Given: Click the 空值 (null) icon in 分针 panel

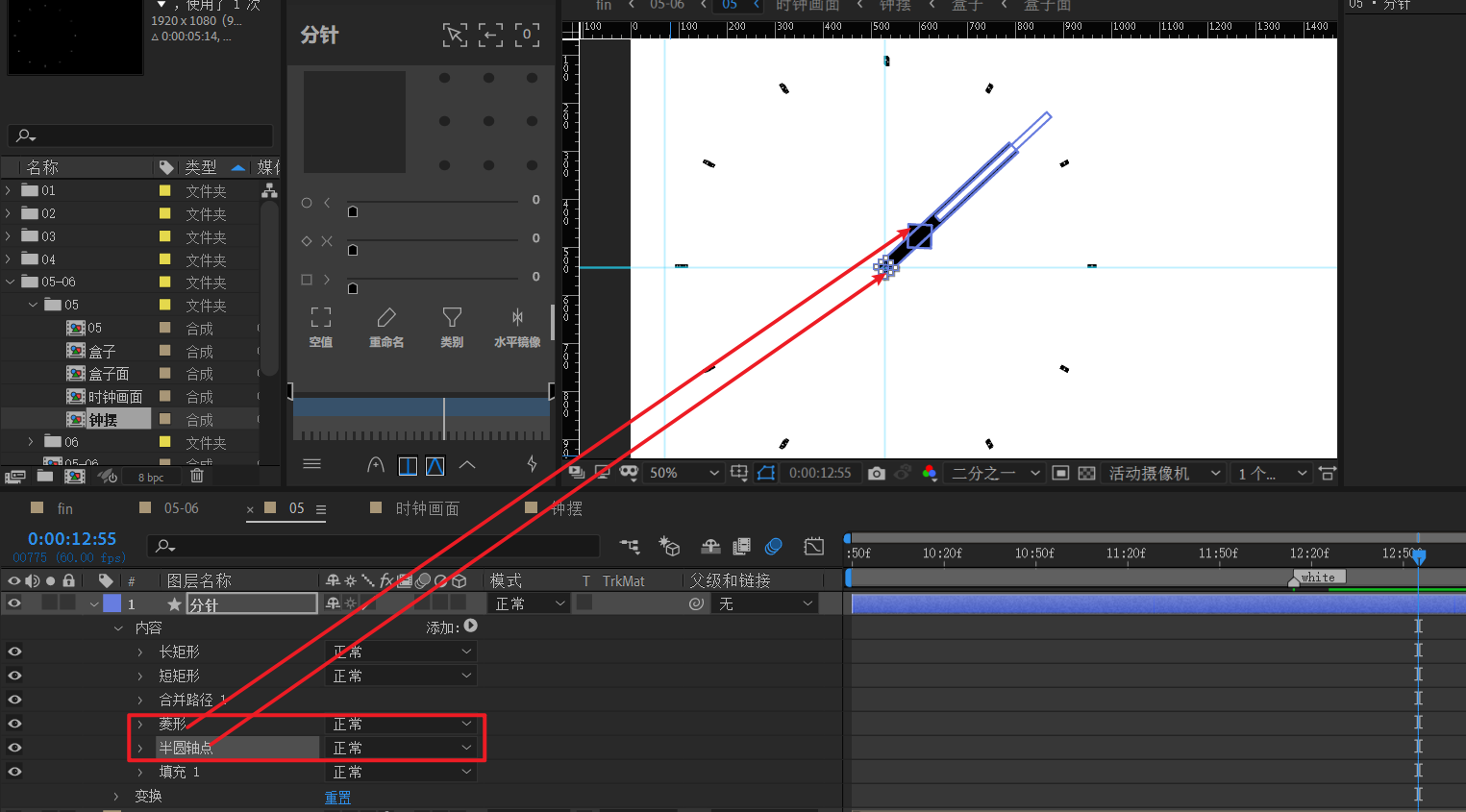Looking at the screenshot, I should tap(321, 317).
